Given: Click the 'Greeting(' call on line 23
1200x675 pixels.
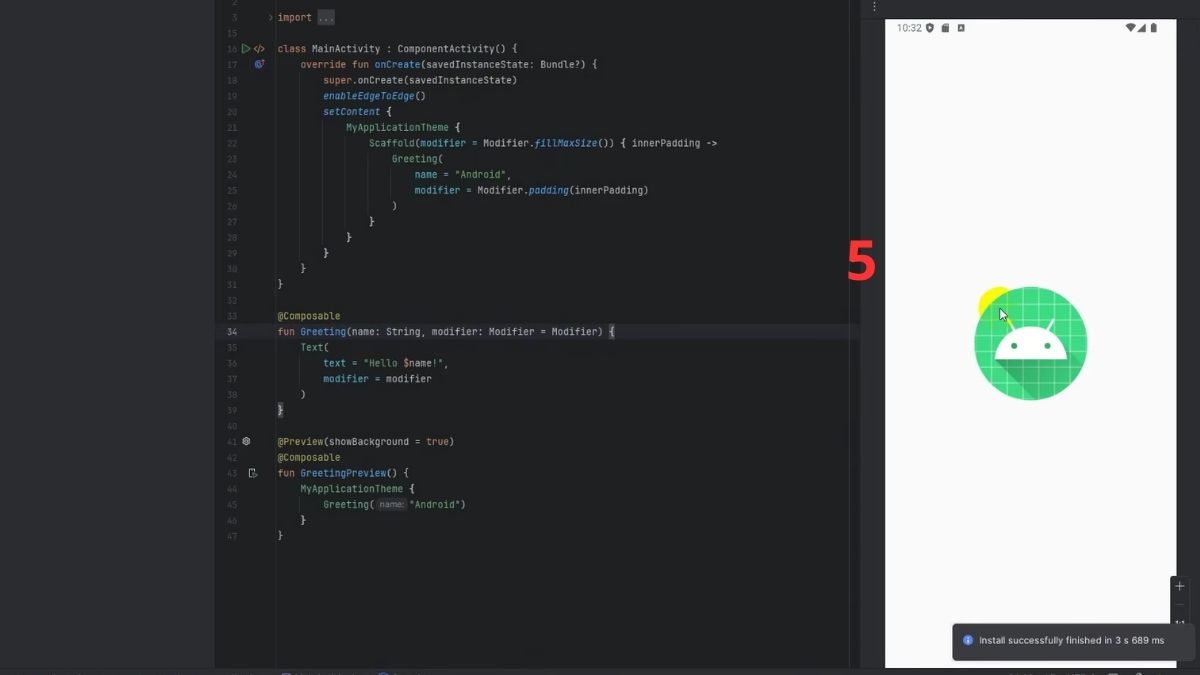Looking at the screenshot, I should tap(417, 158).
